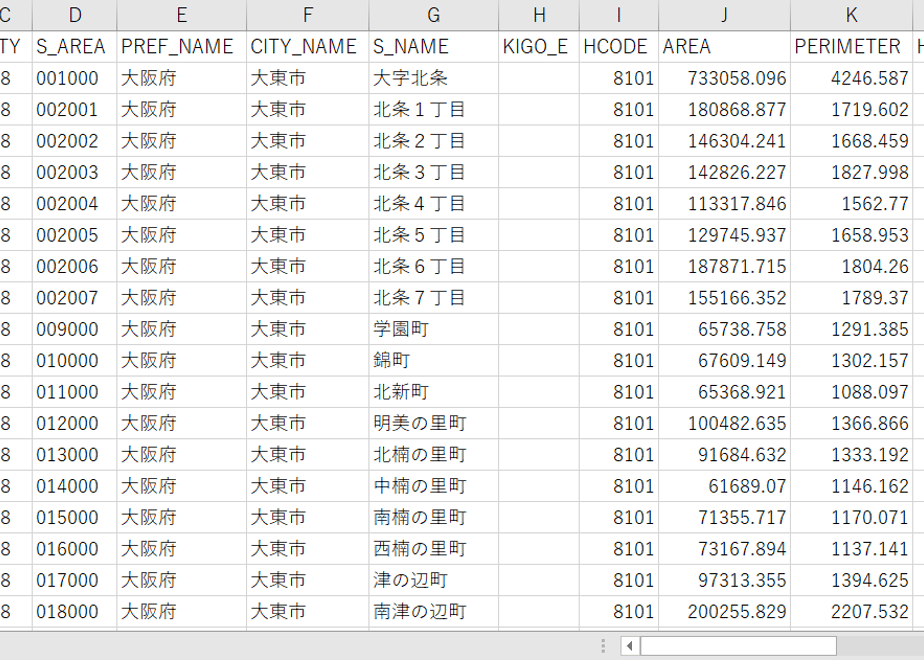Click the horizontal scrollbar thumb
Screen dimensions: 924x660
pyautogui.click(x=738, y=646)
